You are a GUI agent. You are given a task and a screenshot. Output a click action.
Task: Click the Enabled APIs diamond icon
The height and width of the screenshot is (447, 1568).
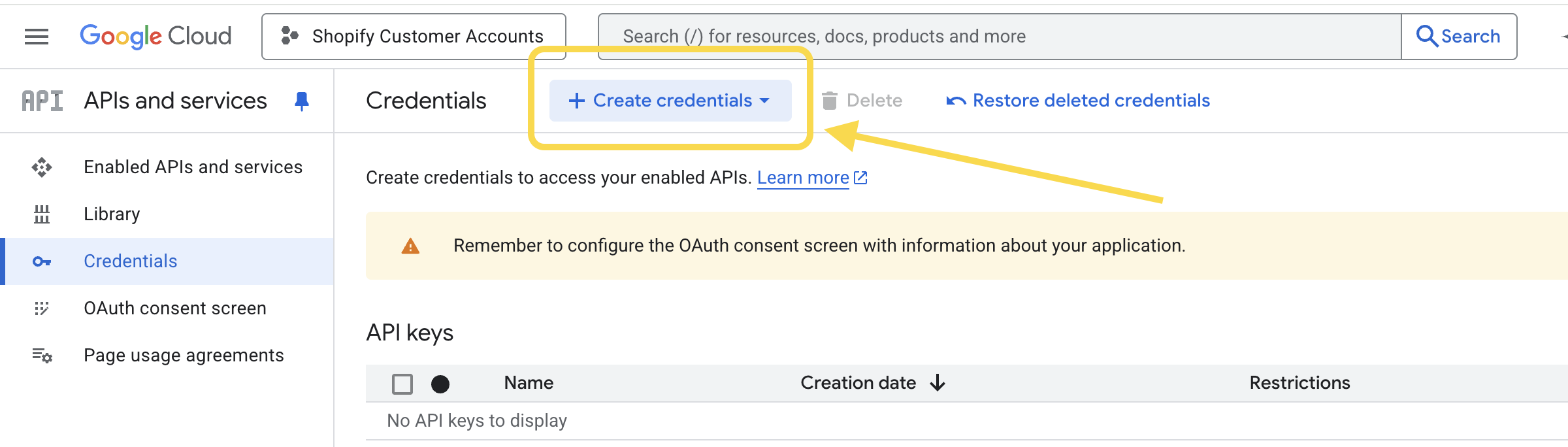tap(42, 167)
